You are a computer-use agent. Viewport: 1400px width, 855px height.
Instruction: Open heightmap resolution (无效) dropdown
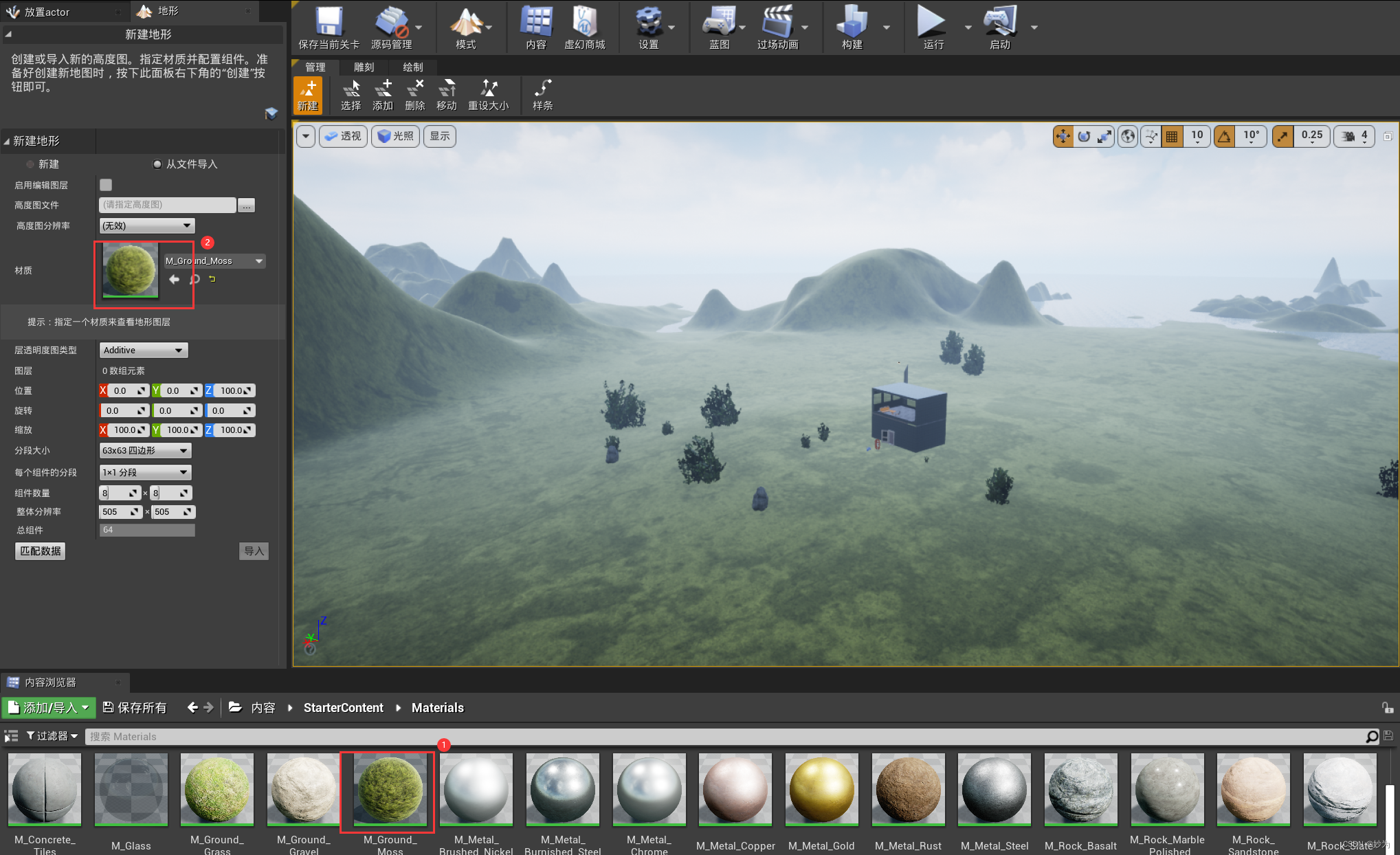click(147, 225)
